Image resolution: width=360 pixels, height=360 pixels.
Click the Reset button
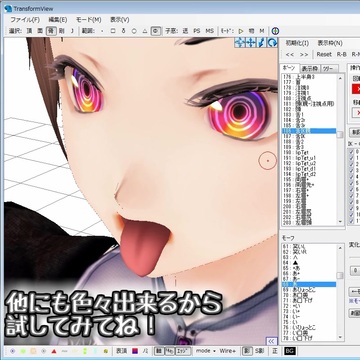(x=324, y=54)
